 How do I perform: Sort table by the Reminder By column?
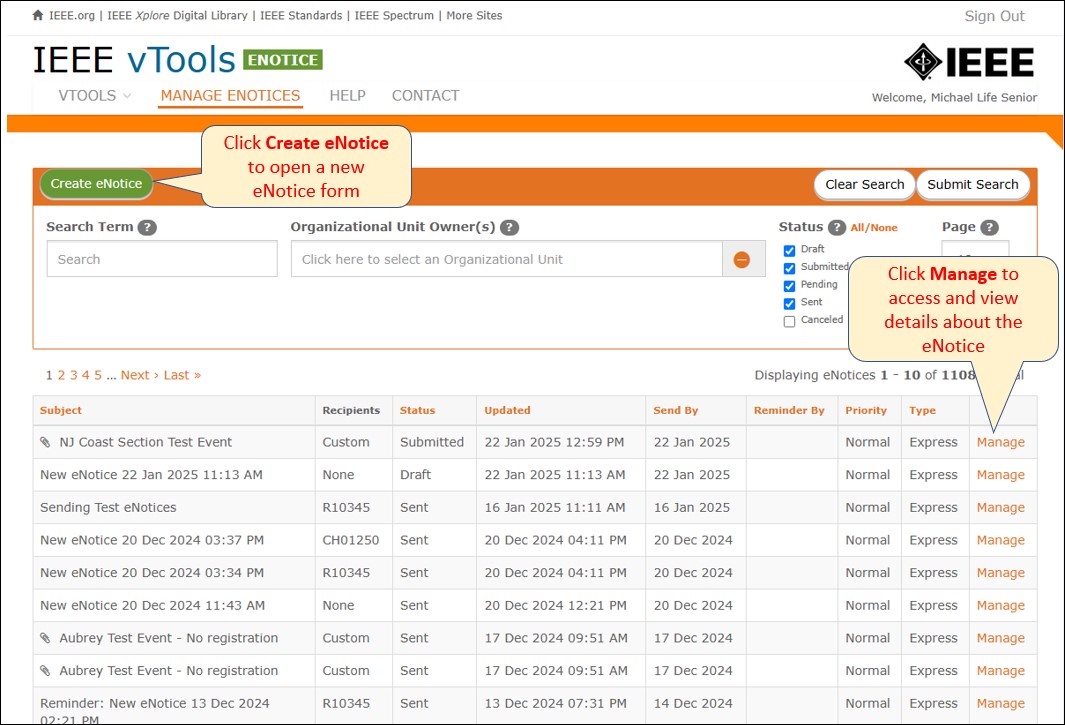(x=789, y=410)
